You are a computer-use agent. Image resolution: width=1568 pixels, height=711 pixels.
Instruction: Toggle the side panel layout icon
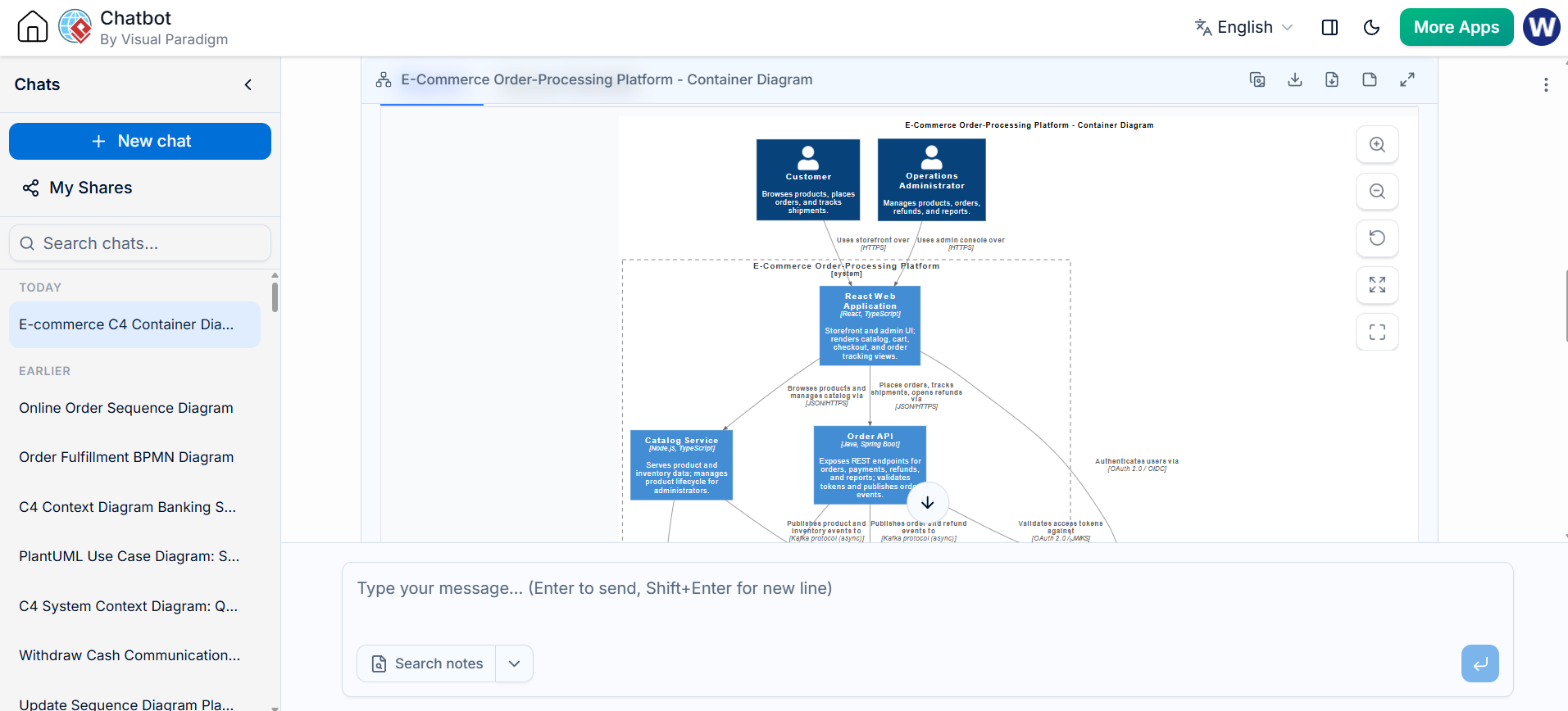(x=1329, y=28)
